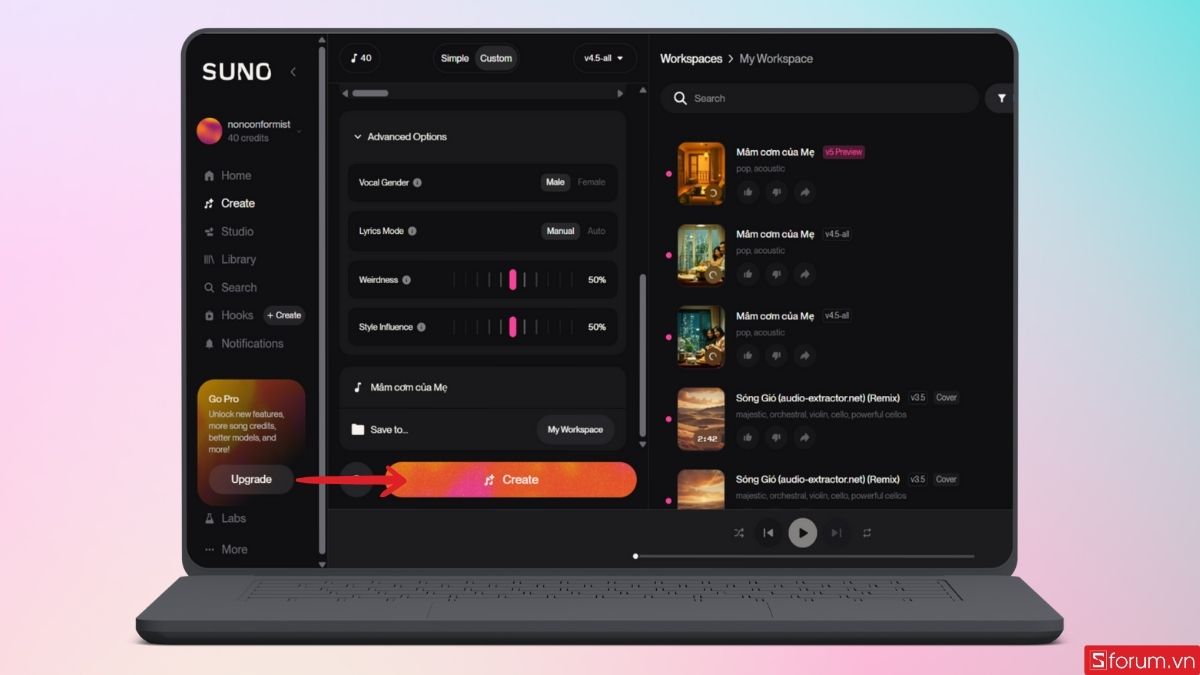Image resolution: width=1200 pixels, height=675 pixels.
Task: Click the right arrow of the horizontal scrollbar
Action: tap(620, 93)
